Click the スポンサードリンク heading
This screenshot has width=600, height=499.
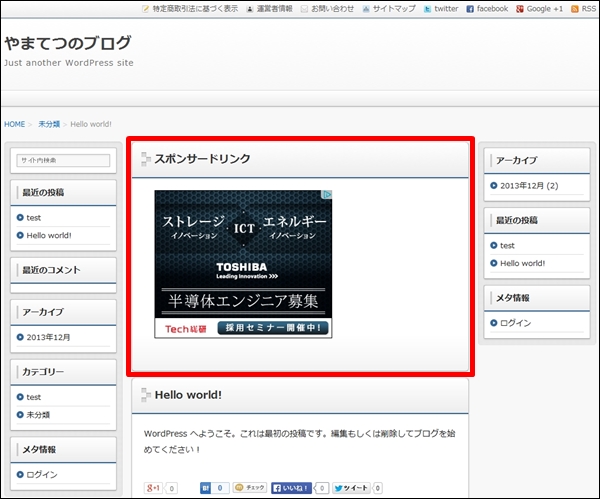coord(202,158)
